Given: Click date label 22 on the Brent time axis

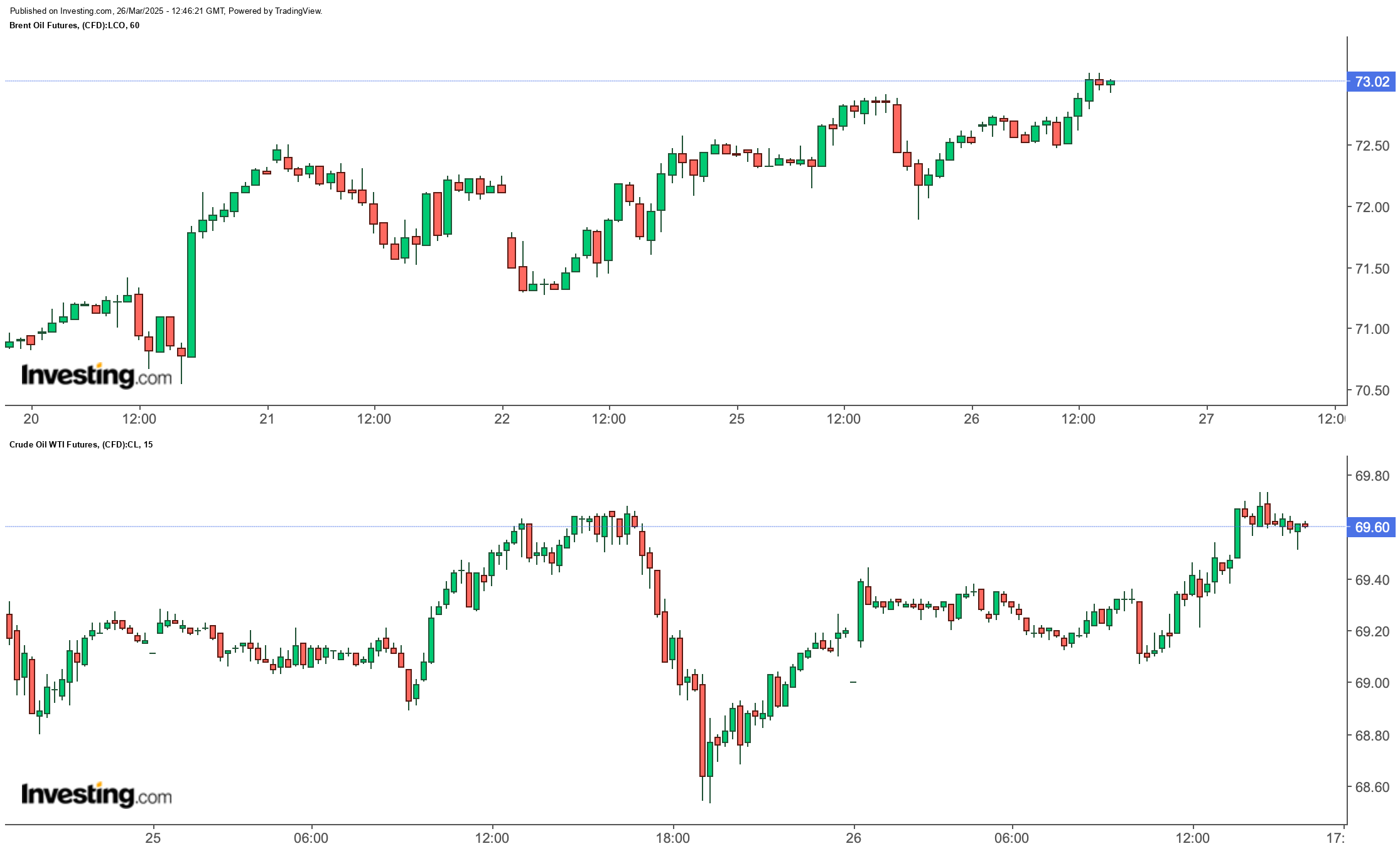Looking at the screenshot, I should point(502,419).
